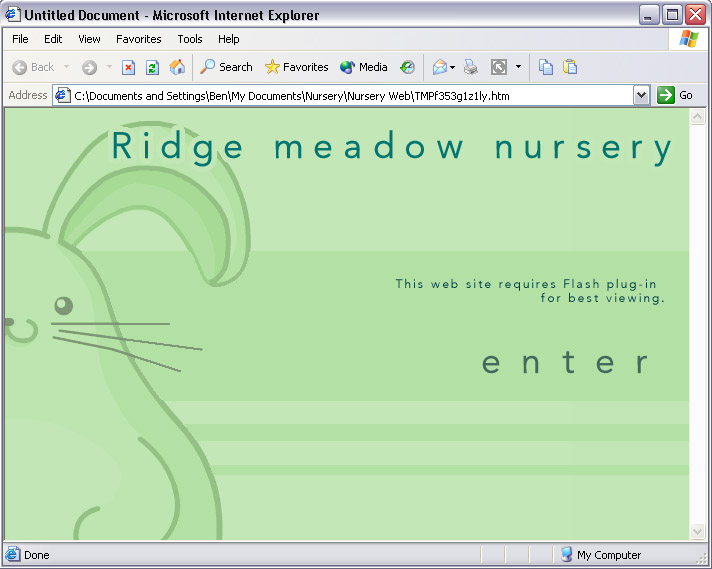Open the Back button history dropdown arrow
Viewport: 712px width, 569px height.
point(67,67)
